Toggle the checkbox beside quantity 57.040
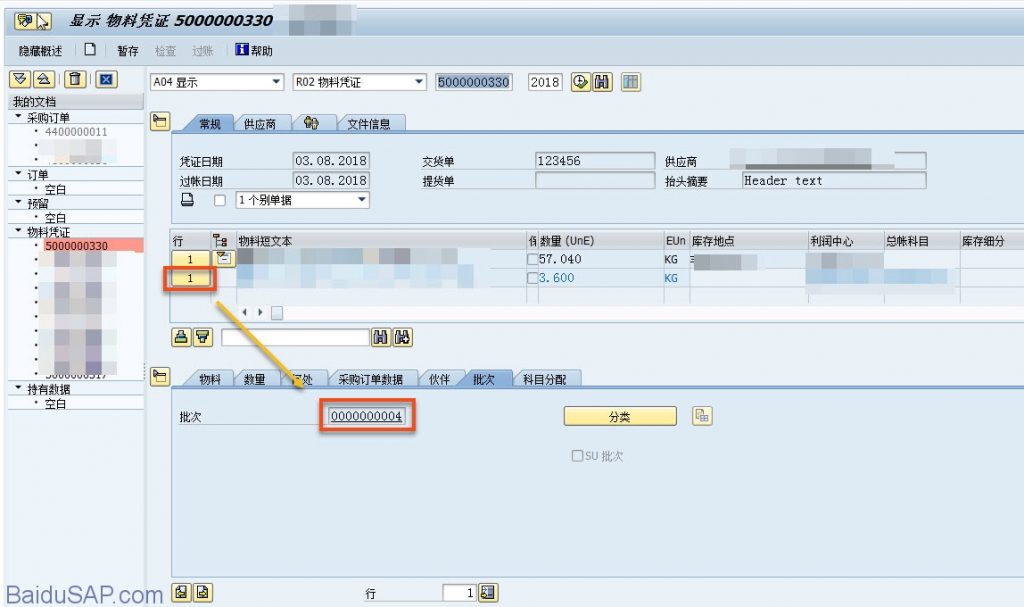The height and width of the screenshot is (607, 1024). point(532,260)
